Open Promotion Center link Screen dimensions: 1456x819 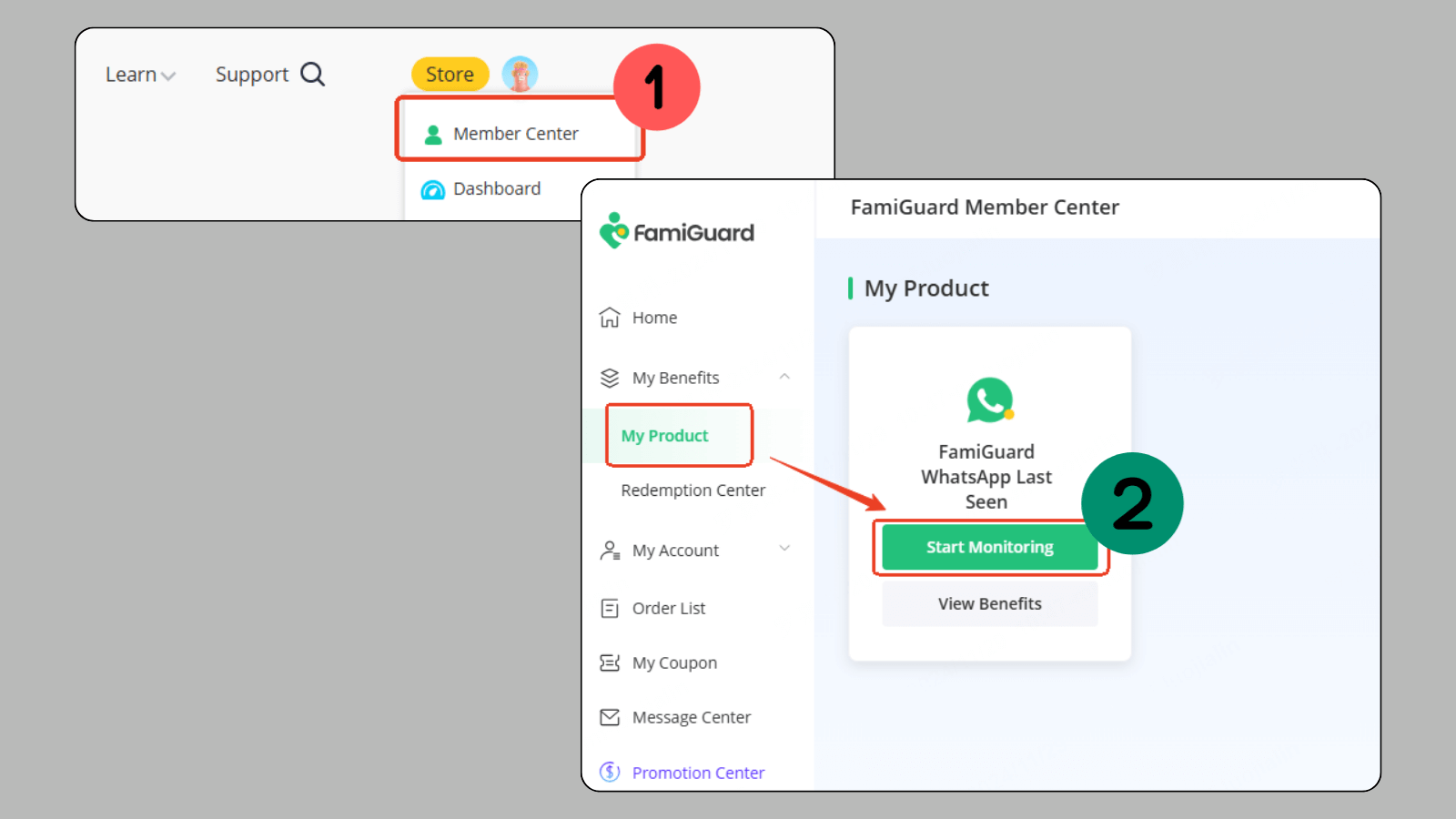point(698,773)
